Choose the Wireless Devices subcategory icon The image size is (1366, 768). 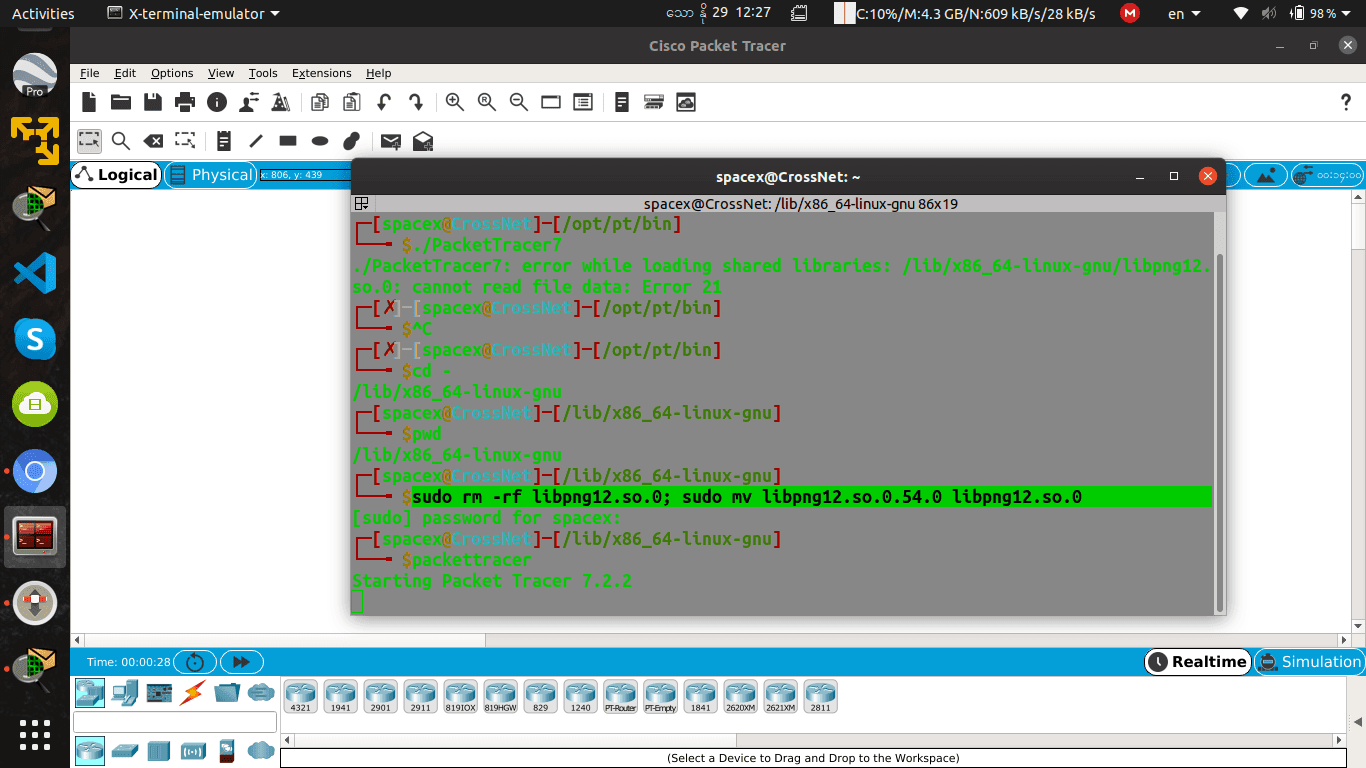[x=192, y=750]
